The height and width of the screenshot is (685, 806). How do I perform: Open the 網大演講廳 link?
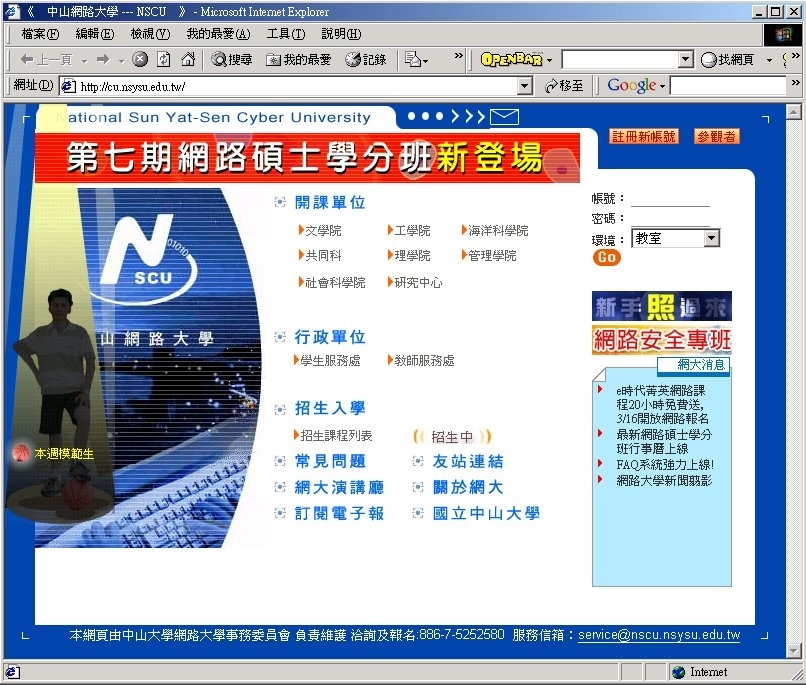point(339,487)
